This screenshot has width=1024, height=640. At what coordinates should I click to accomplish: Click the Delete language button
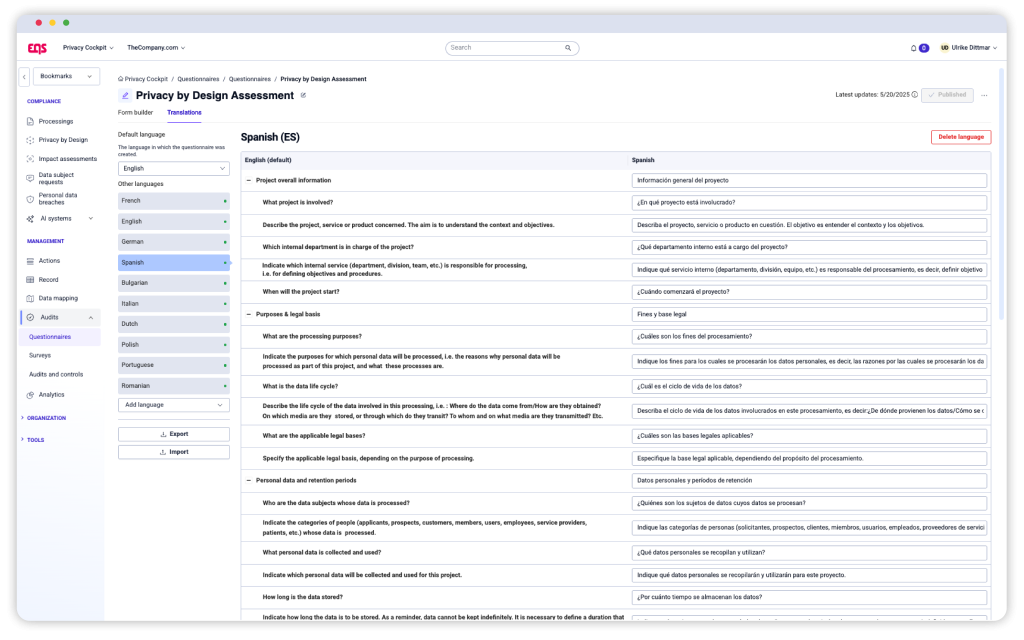960,137
